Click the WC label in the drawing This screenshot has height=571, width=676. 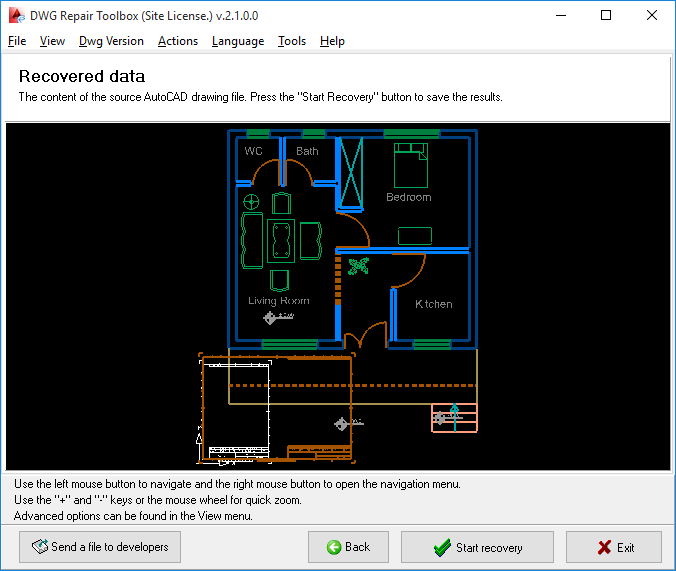[254, 151]
